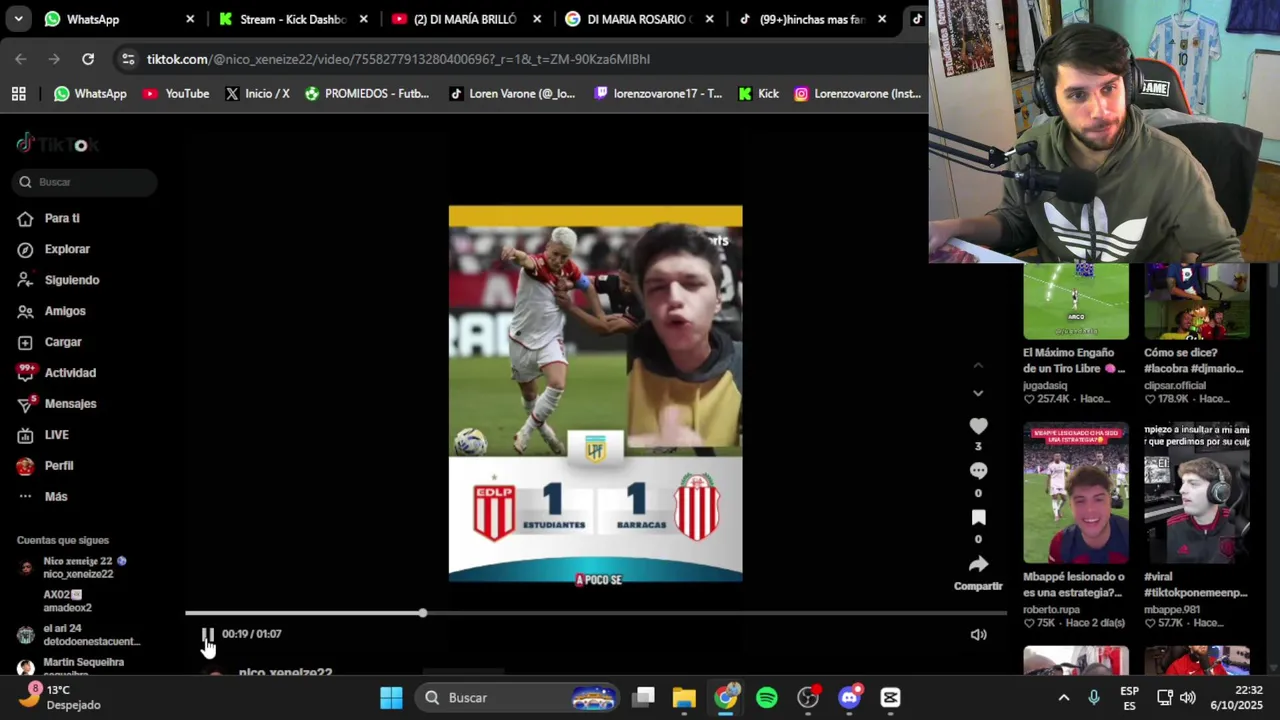Screen dimensions: 1280x720
Task: Reload the page
Action: (x=88, y=59)
